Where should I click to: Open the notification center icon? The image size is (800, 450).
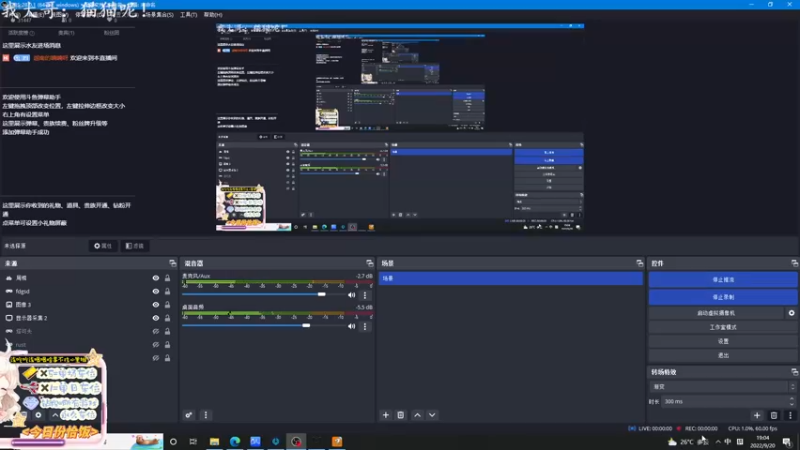(787, 442)
